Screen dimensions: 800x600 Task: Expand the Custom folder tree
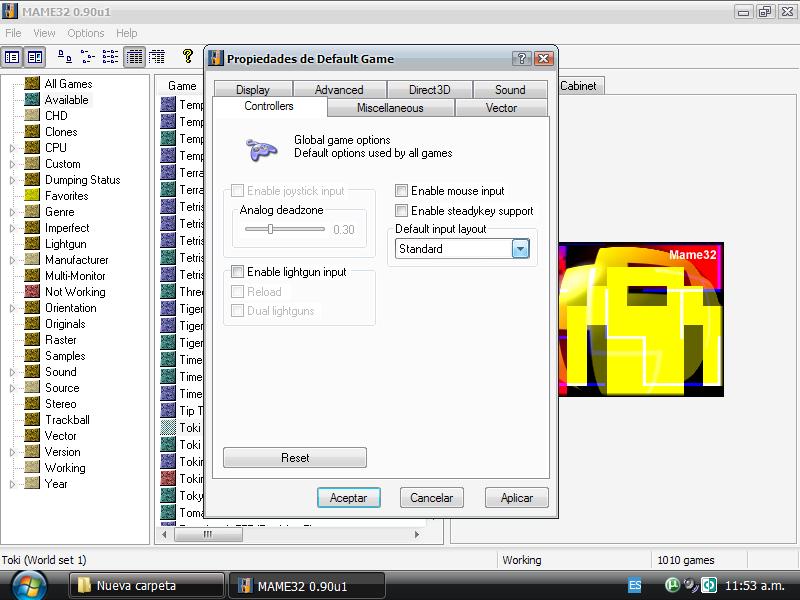point(12,164)
